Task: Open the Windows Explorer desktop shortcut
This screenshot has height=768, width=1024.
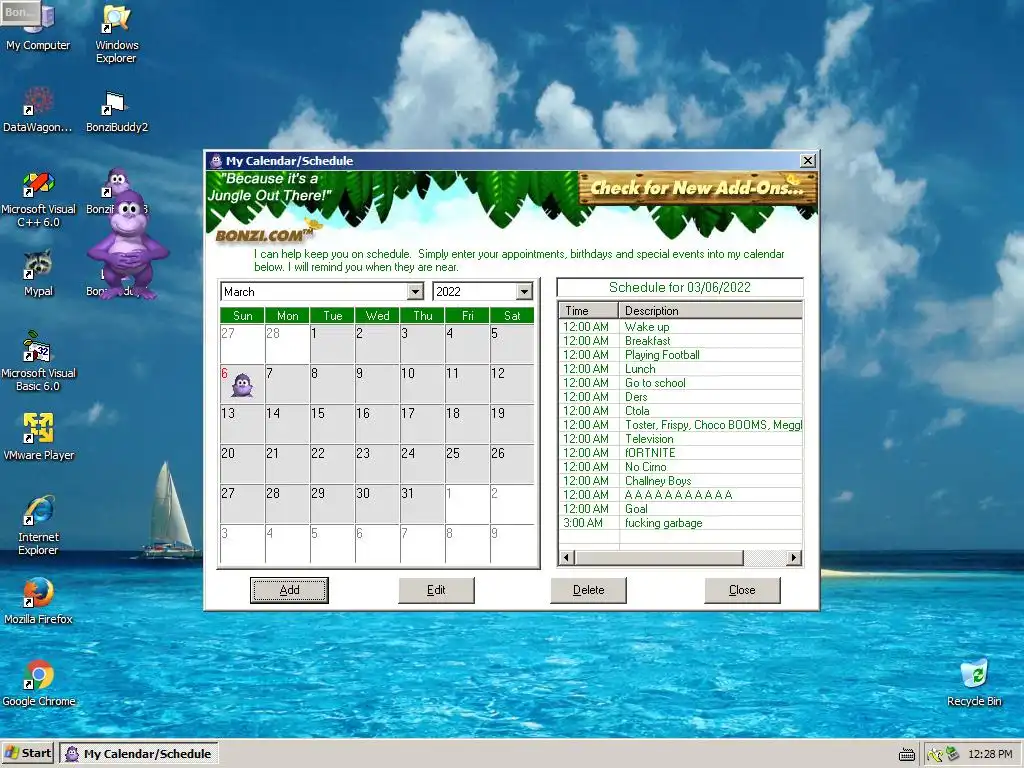Action: point(116,33)
